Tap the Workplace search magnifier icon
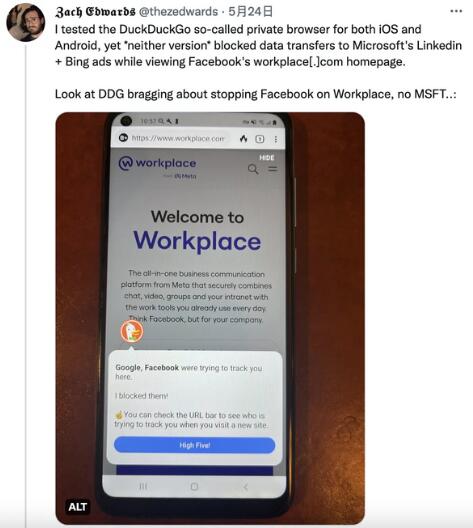Screen dimensions: 473x528 pyautogui.click(x=253, y=169)
